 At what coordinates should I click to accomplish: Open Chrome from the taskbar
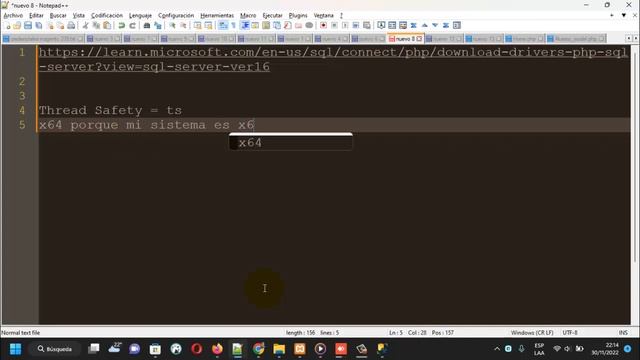coord(258,349)
